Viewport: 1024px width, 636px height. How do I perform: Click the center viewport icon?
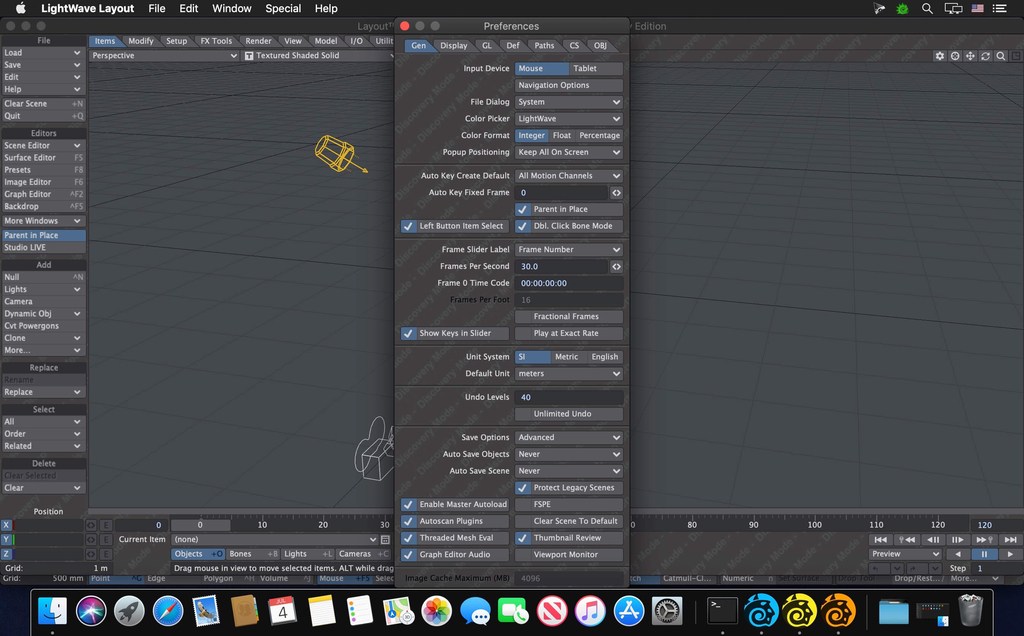[x=955, y=56]
